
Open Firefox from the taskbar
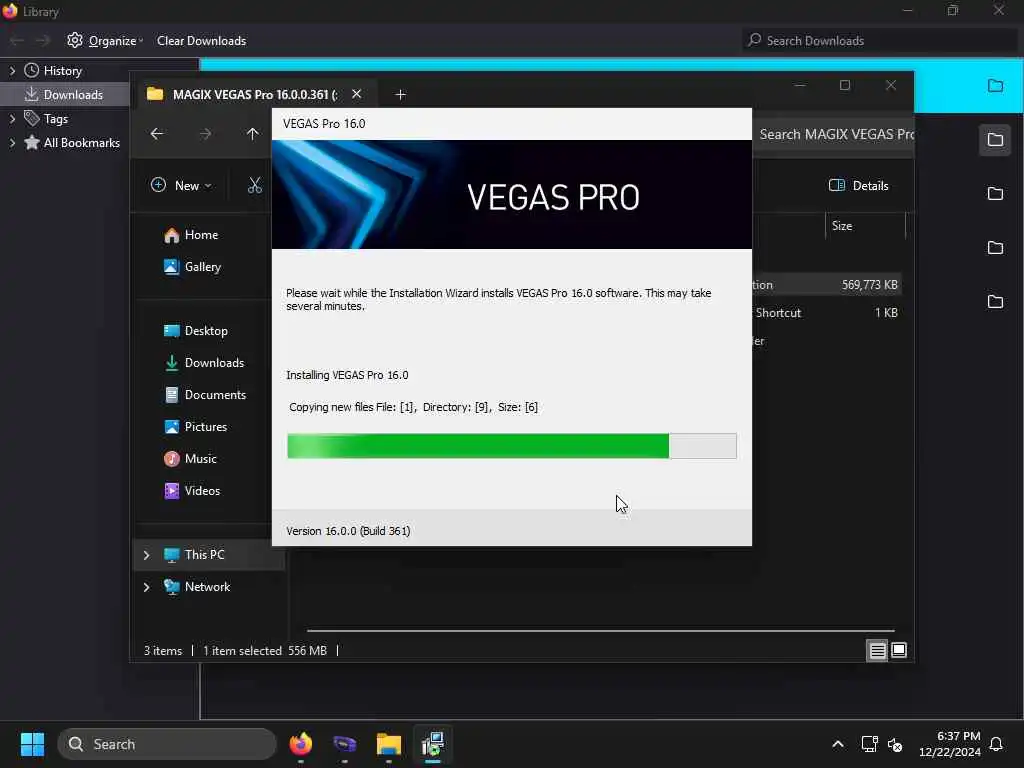point(300,744)
